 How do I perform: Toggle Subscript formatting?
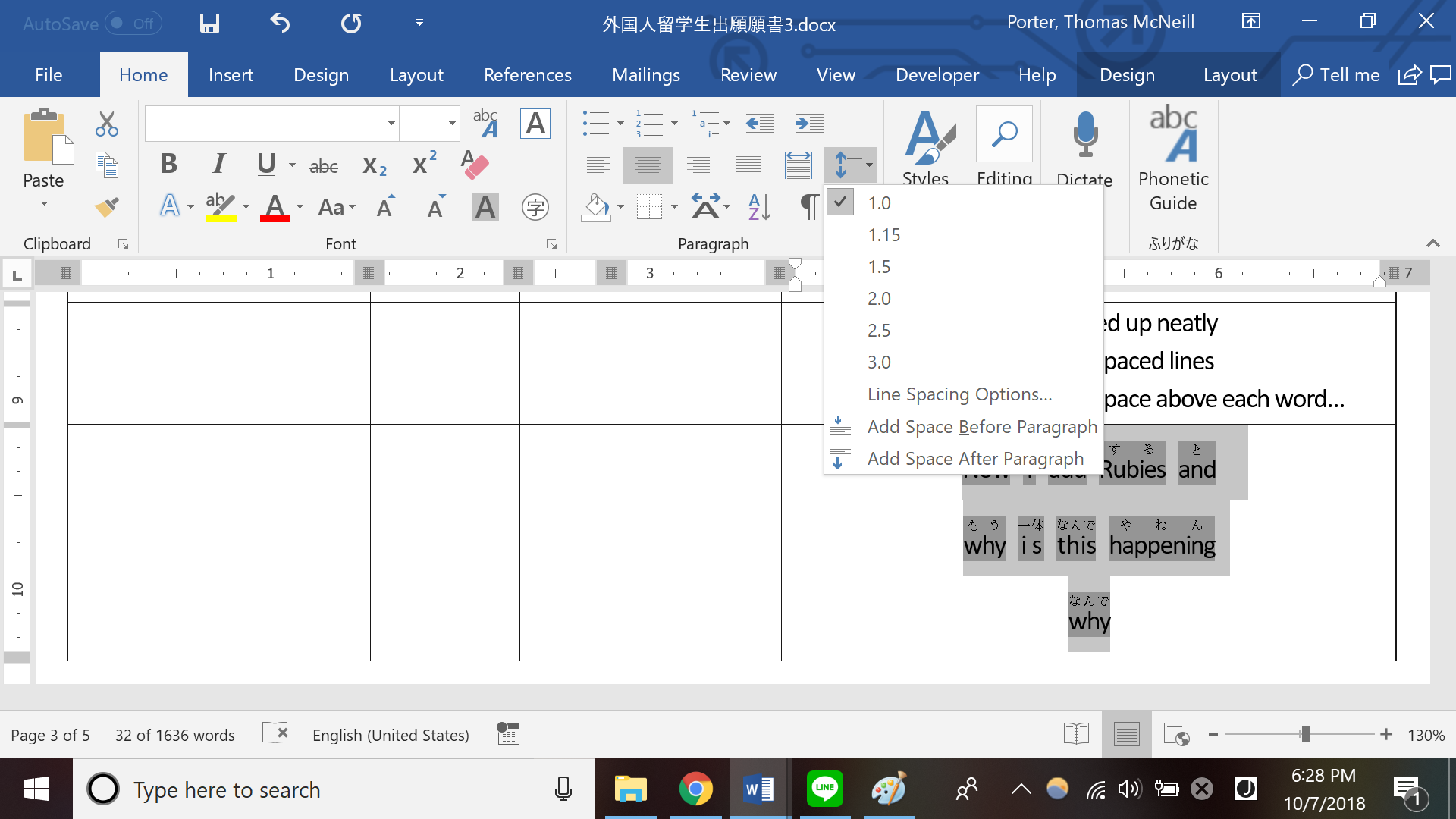pos(375,166)
